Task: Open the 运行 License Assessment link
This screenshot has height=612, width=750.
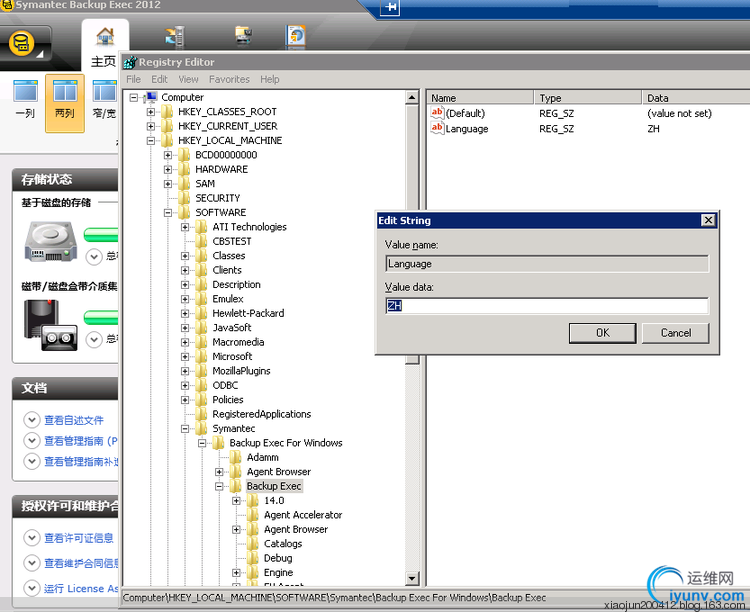Action: (81, 589)
